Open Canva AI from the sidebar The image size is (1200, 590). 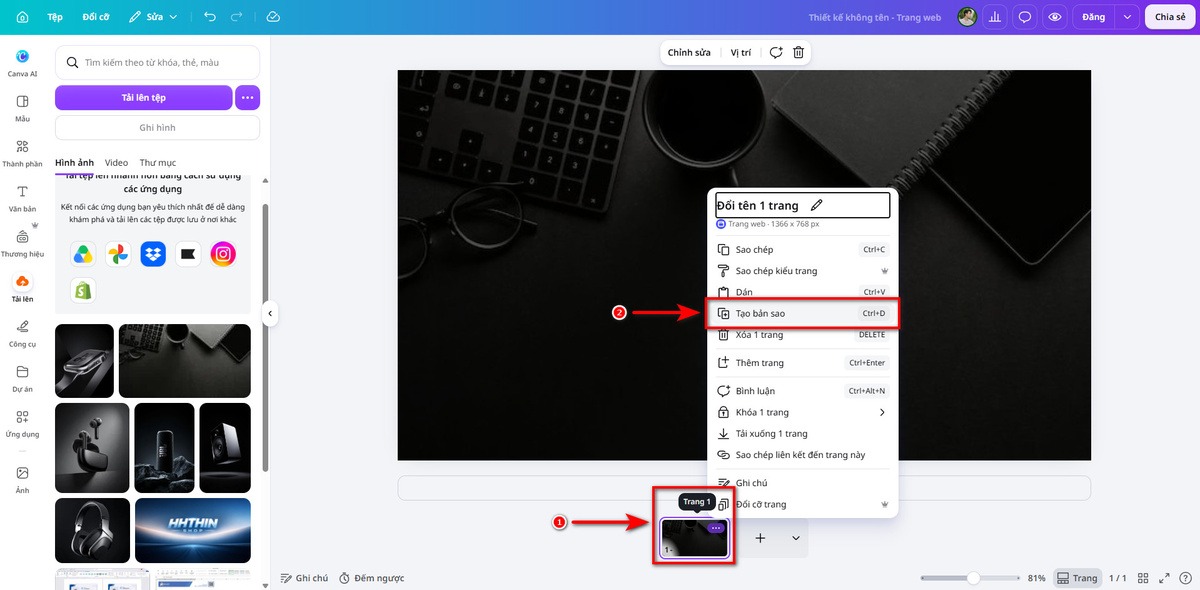click(x=22, y=63)
